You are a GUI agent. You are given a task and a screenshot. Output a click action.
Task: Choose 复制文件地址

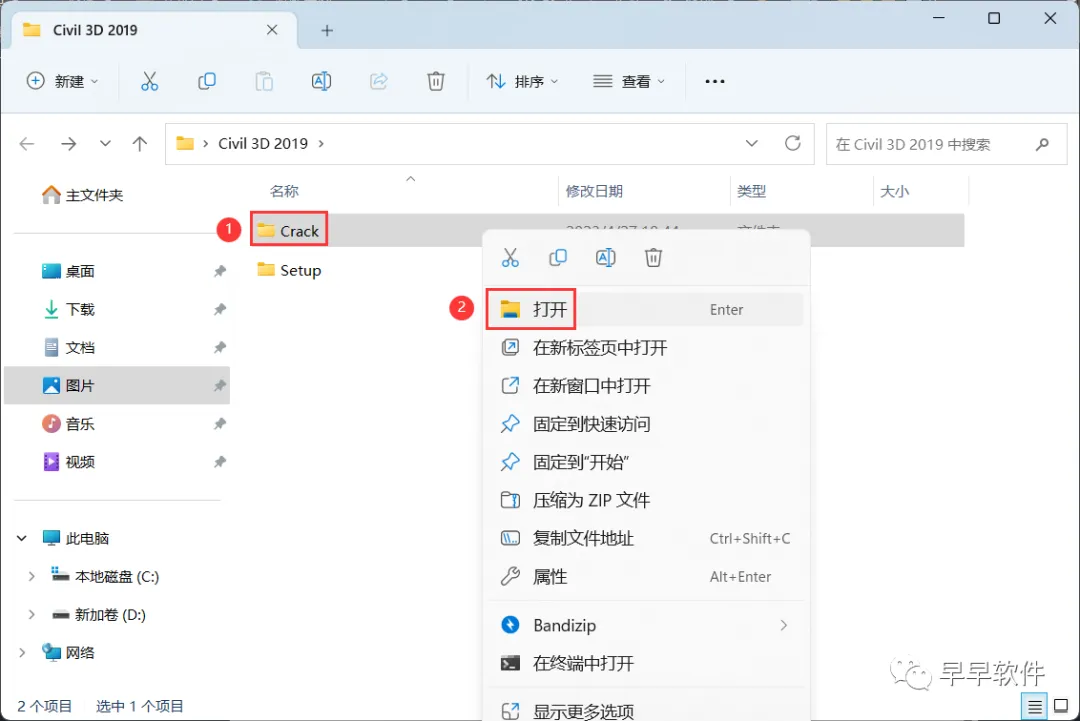[x=645, y=539]
